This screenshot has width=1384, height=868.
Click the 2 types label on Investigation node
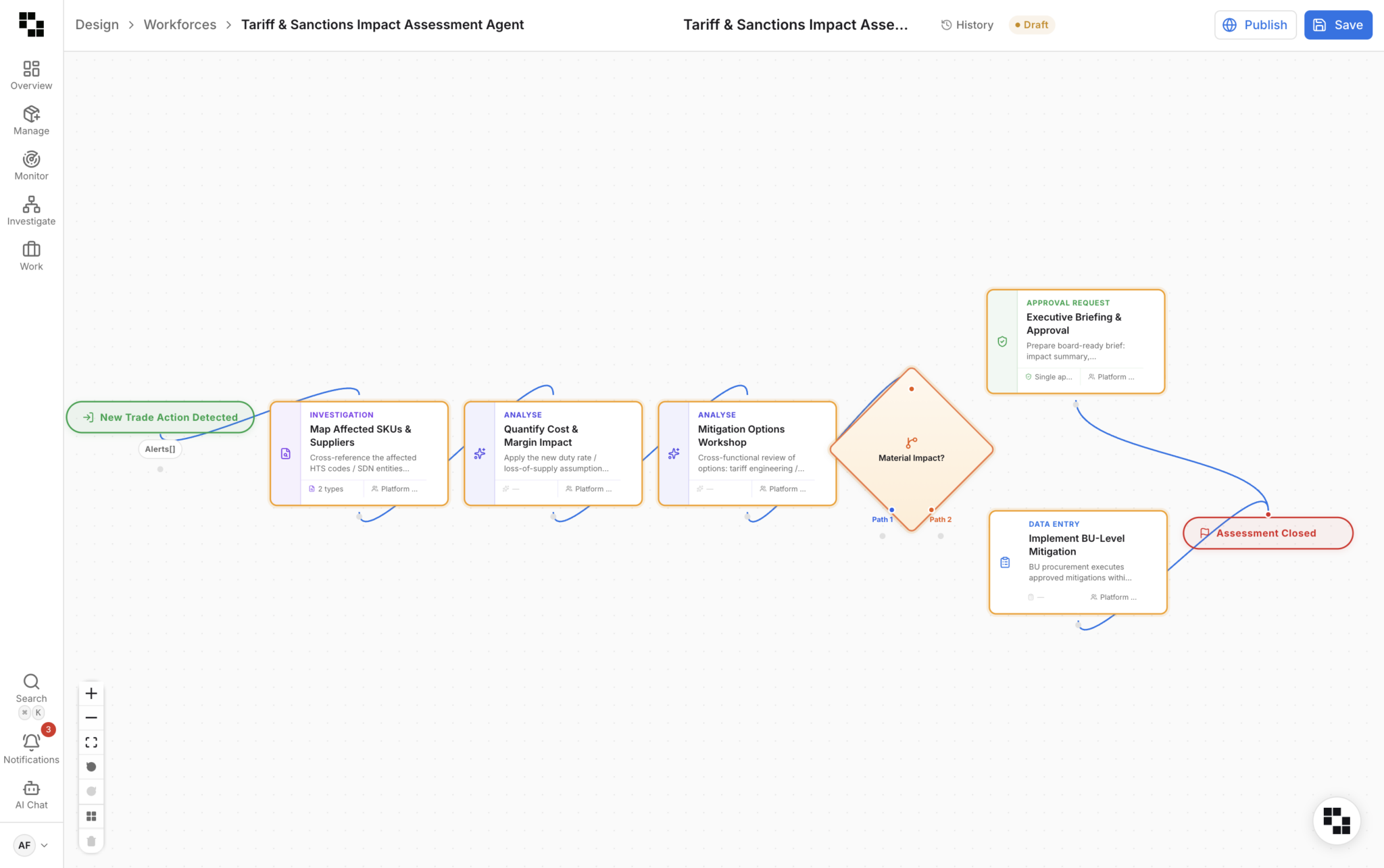pos(326,488)
